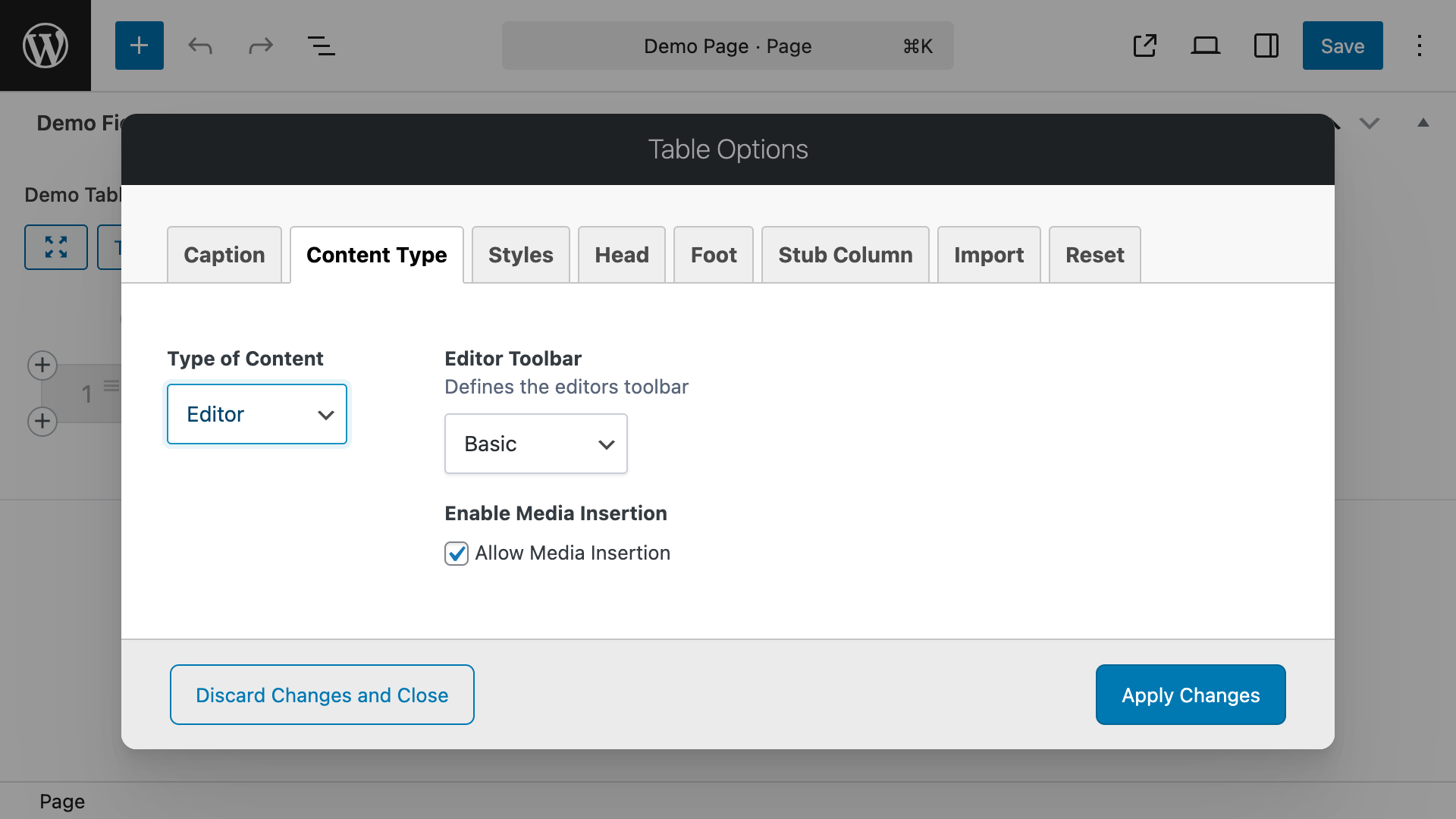Switch to the Stub Column tab
Viewport: 1456px width, 819px height.
pyautogui.click(x=845, y=255)
